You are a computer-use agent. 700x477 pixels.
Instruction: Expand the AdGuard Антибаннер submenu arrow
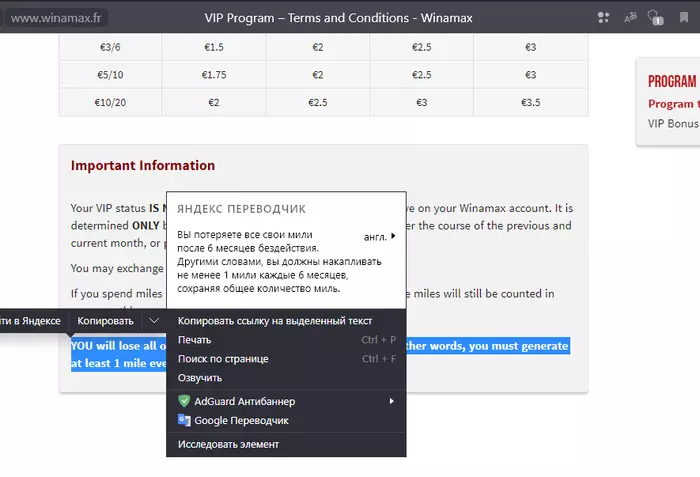click(392, 401)
